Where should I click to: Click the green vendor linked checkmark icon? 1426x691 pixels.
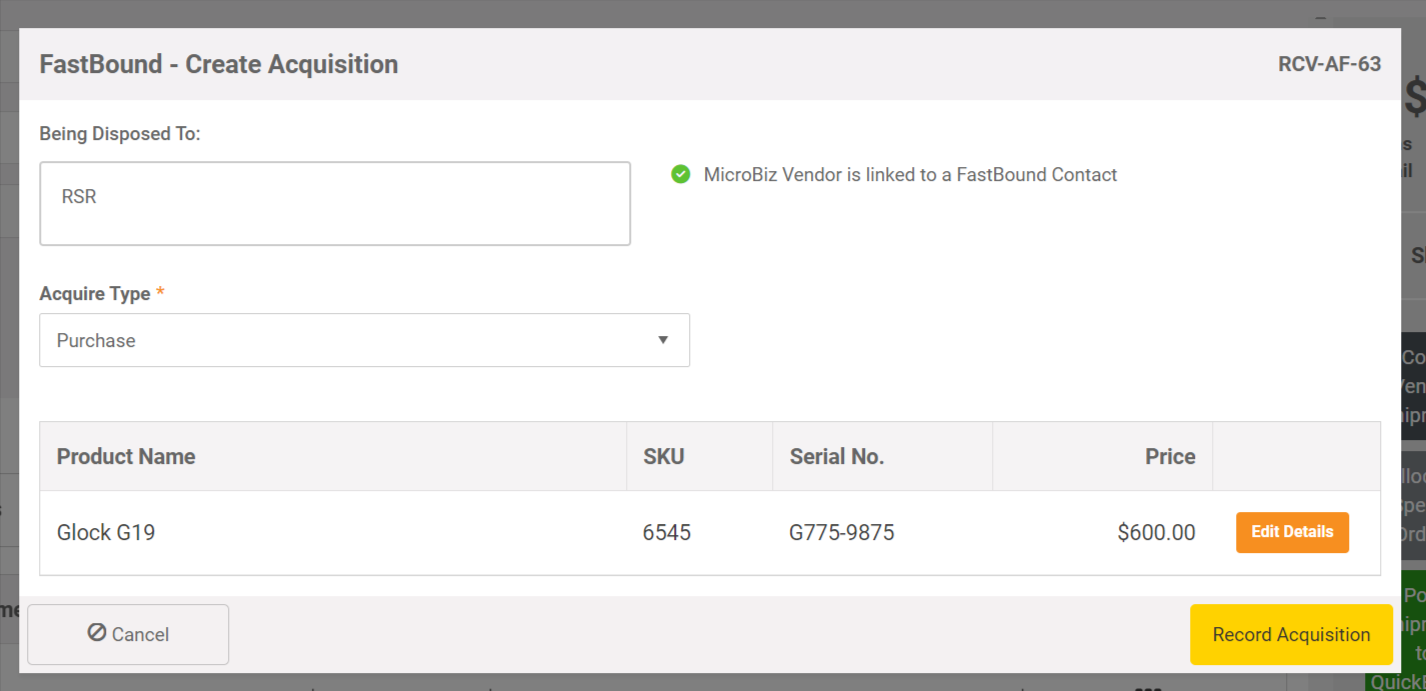pos(681,175)
